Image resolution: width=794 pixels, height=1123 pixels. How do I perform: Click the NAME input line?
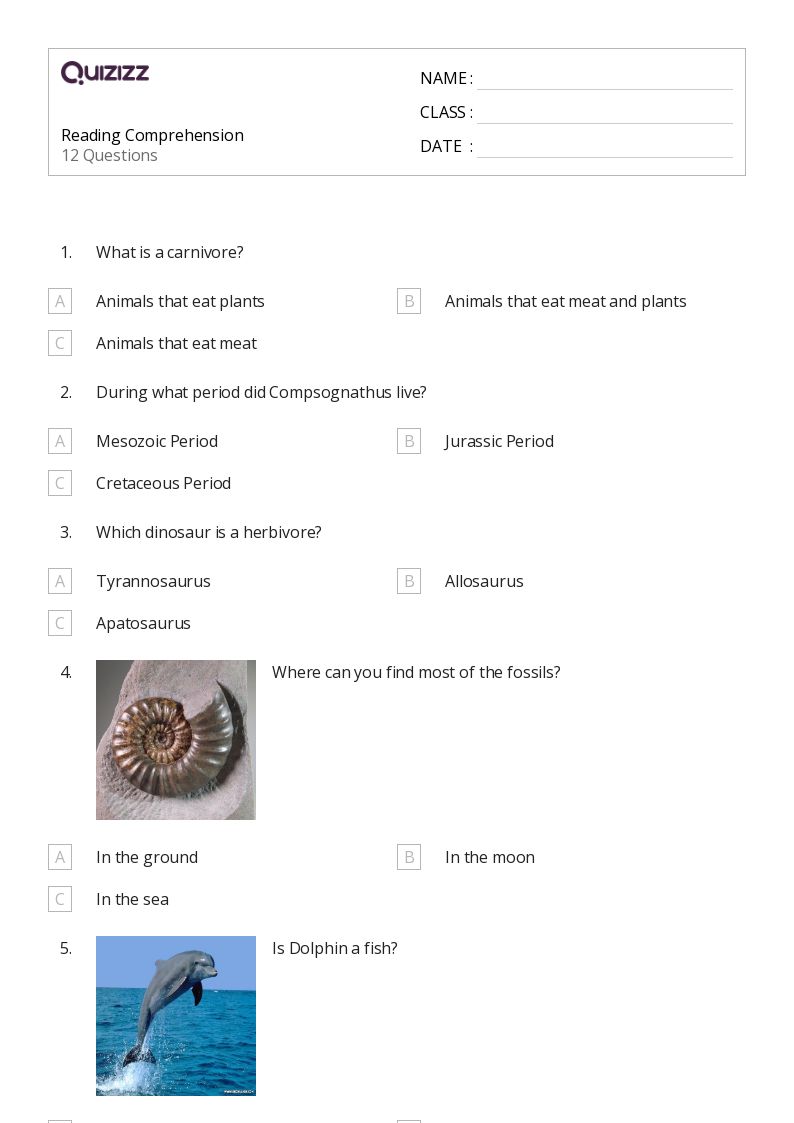click(604, 79)
